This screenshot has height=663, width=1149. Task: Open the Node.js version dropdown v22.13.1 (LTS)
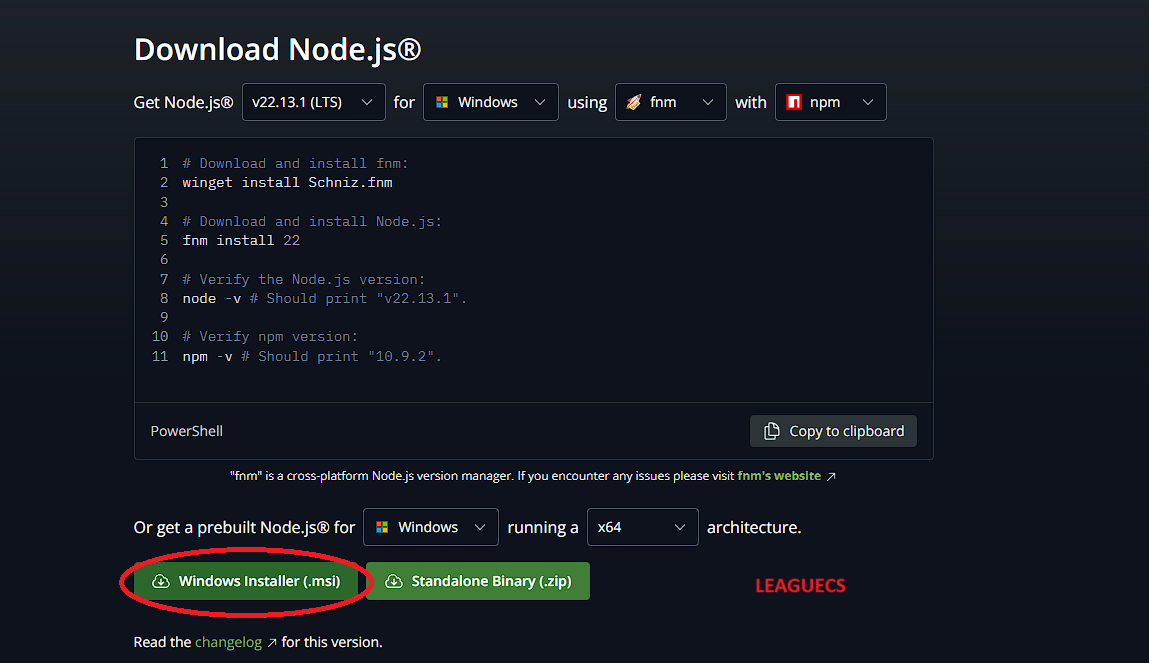click(x=314, y=102)
